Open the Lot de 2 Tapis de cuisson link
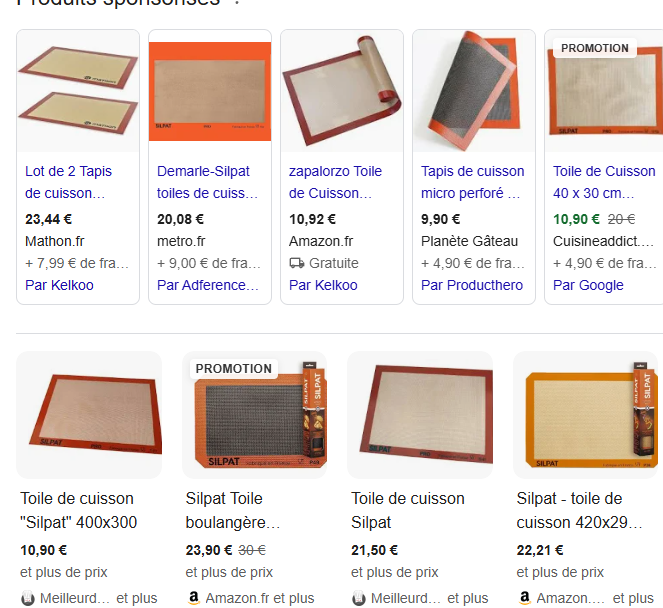Image resolution: width=663 pixels, height=608 pixels. [x=68, y=182]
